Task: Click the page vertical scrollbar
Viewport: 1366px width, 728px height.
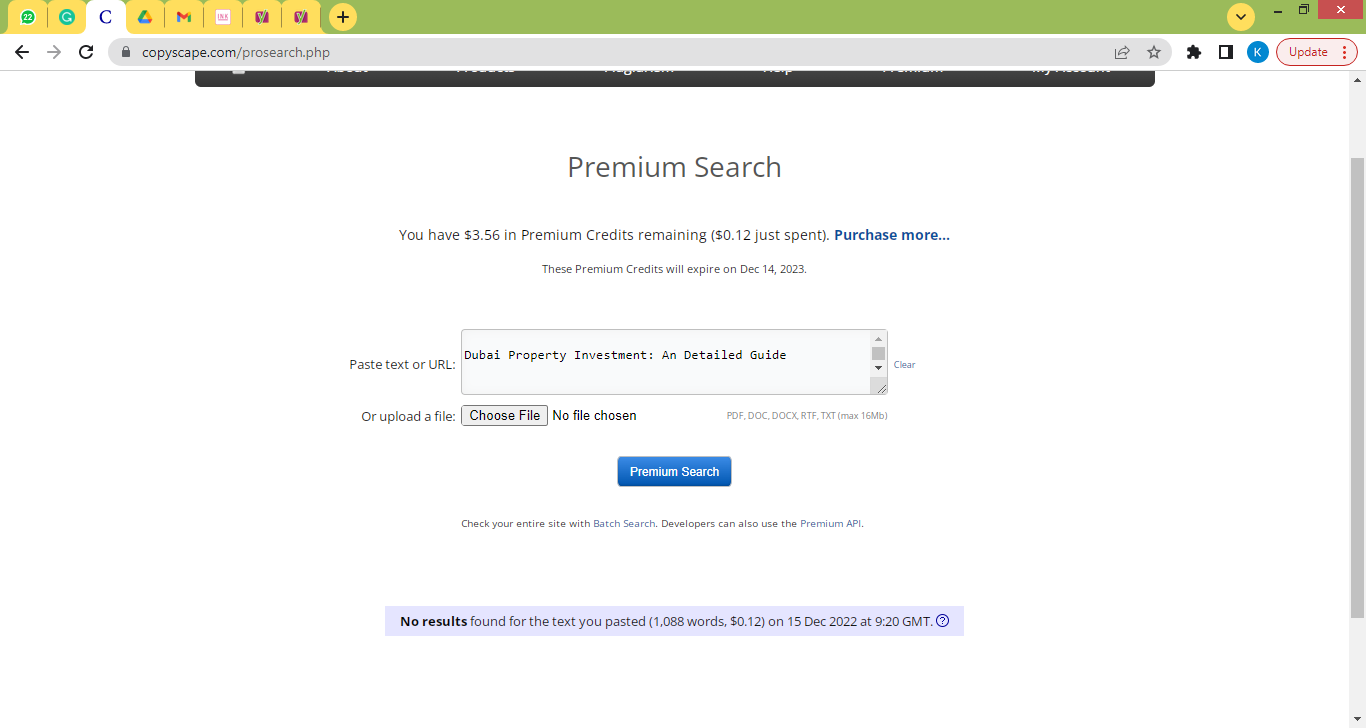Action: tap(1357, 388)
